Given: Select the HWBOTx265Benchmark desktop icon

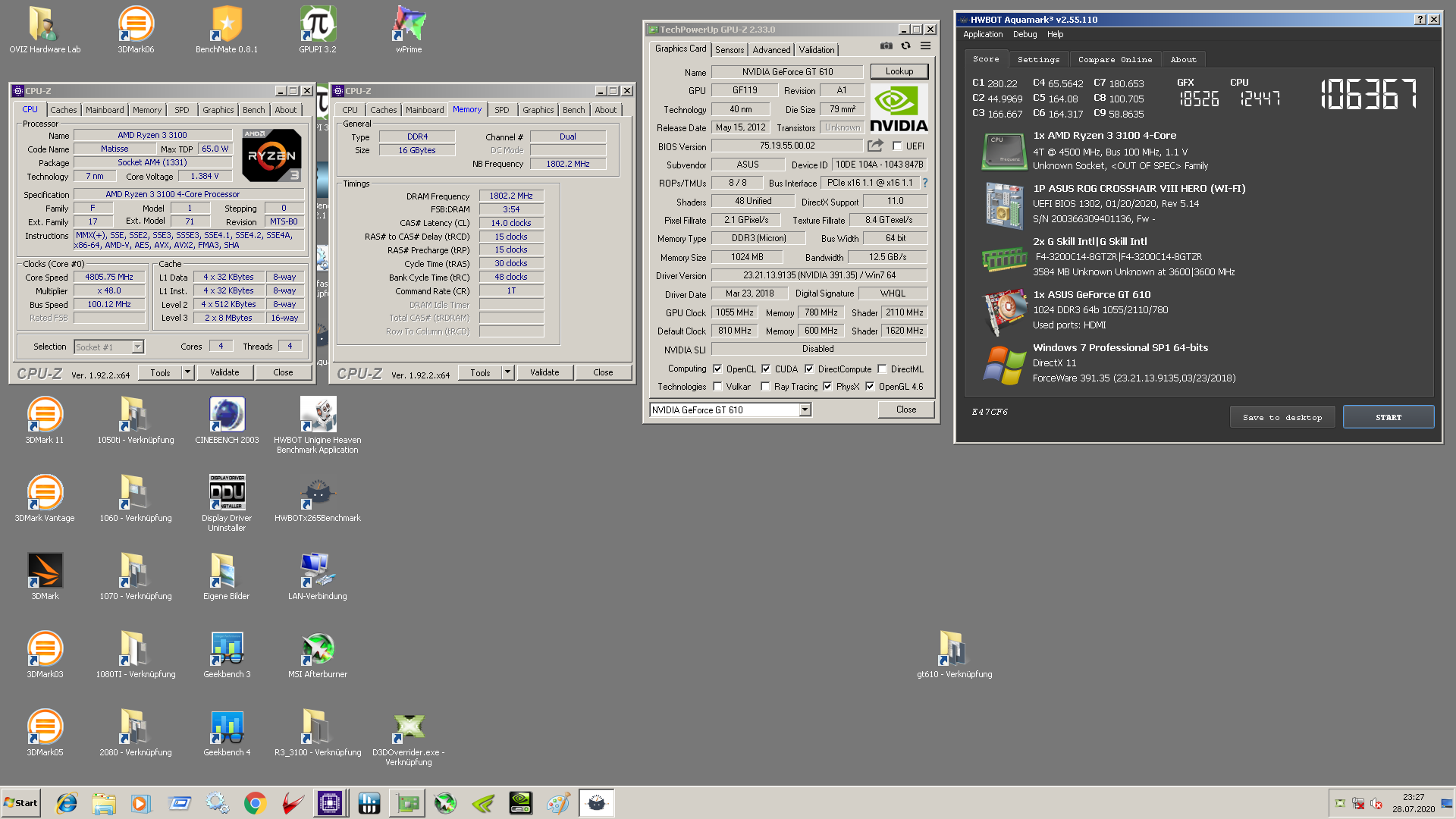Looking at the screenshot, I should tap(318, 498).
